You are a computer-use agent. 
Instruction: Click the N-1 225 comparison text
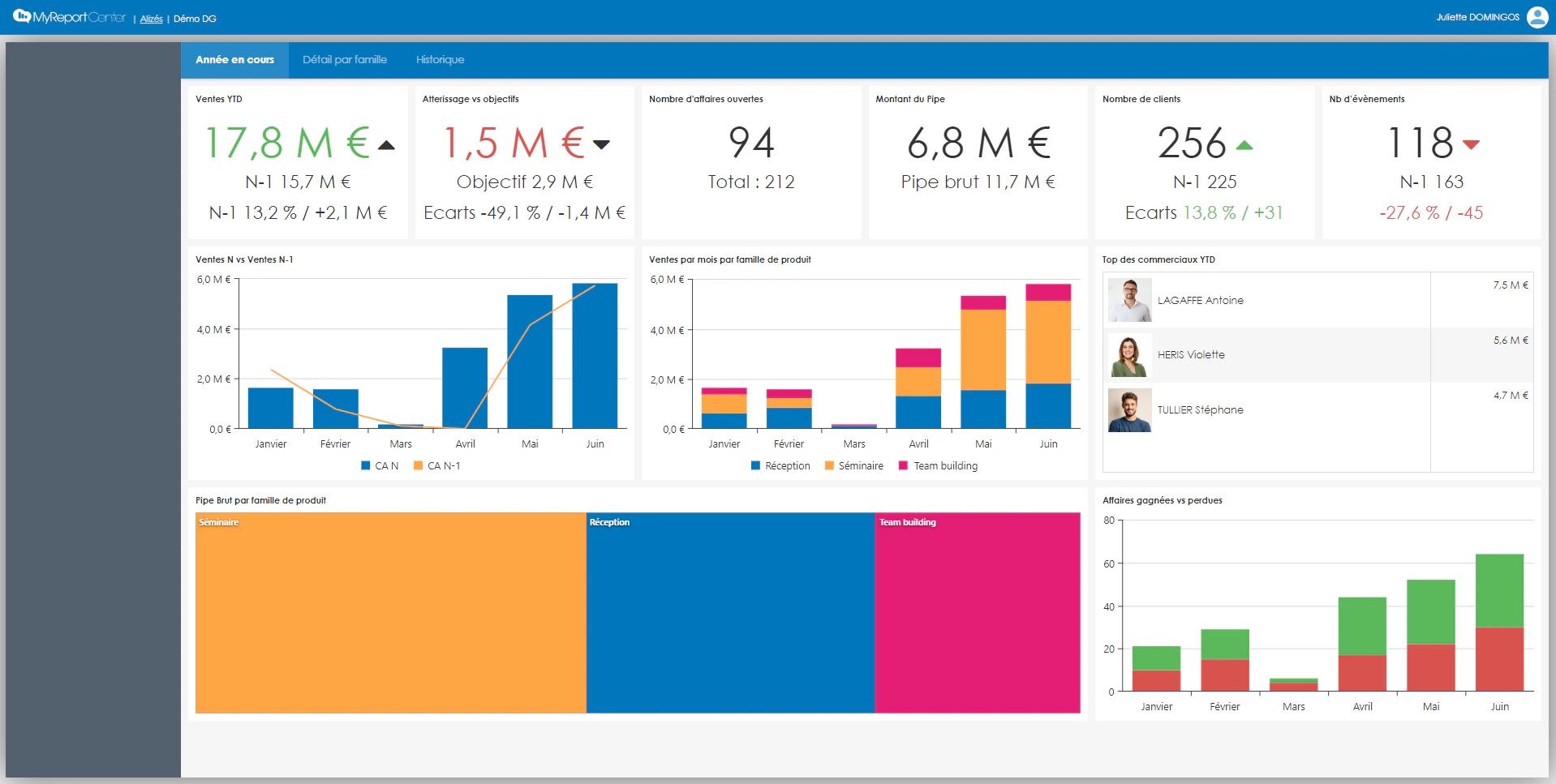(1205, 182)
